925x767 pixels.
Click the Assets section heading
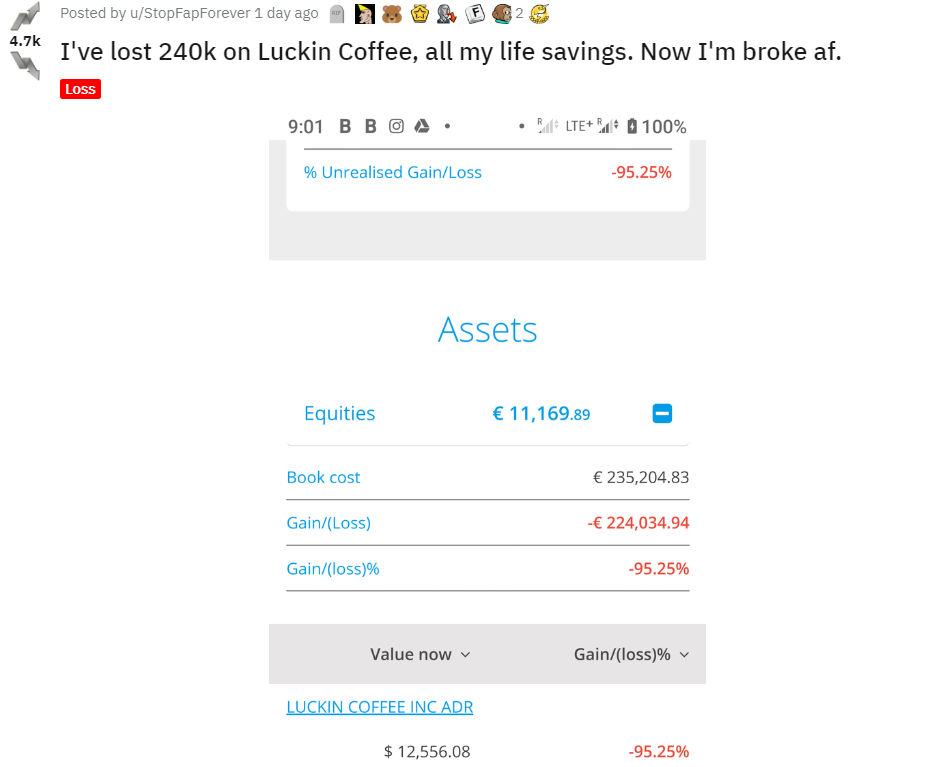487,329
